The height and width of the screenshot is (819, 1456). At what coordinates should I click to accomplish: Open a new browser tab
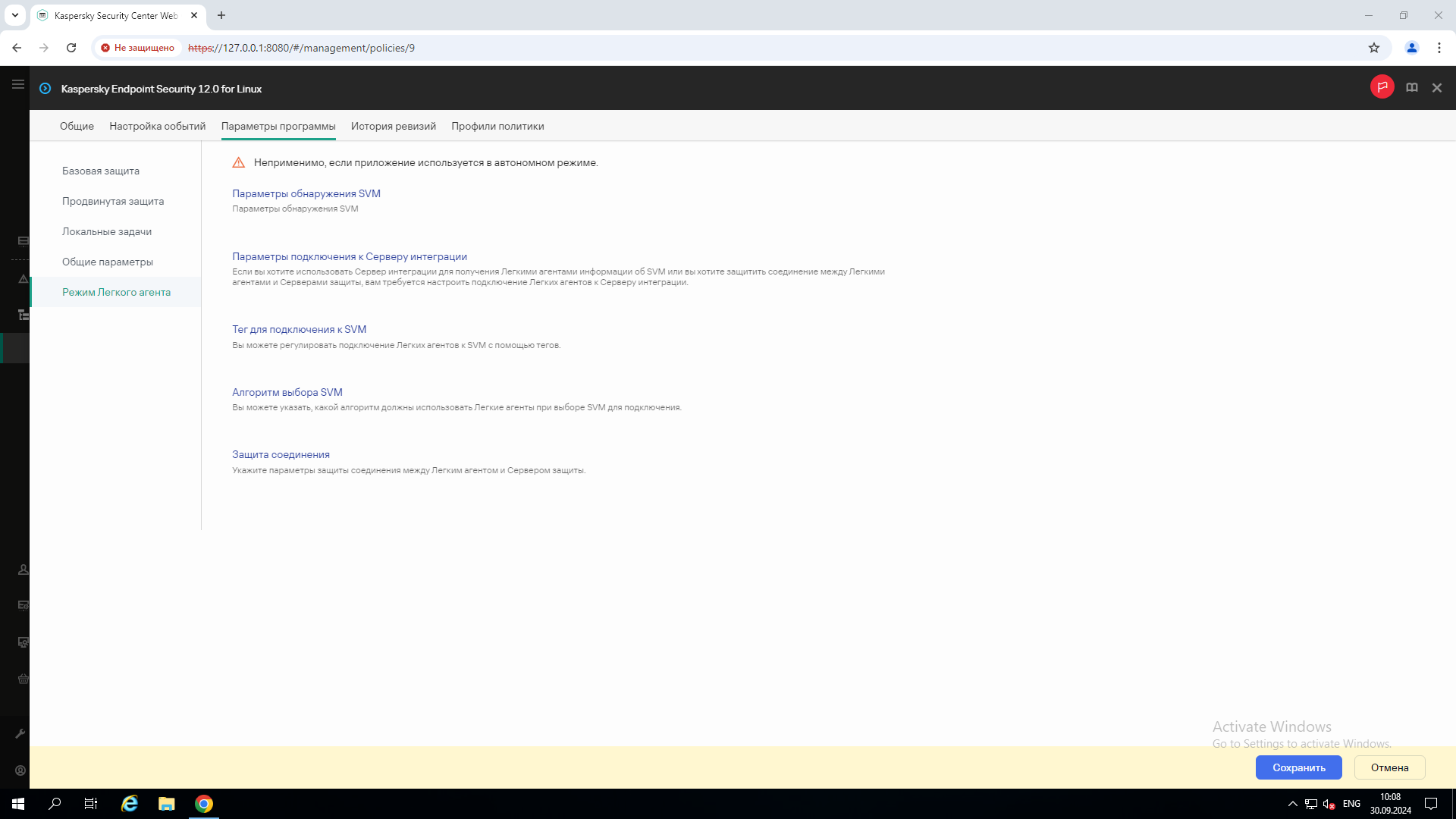[221, 15]
